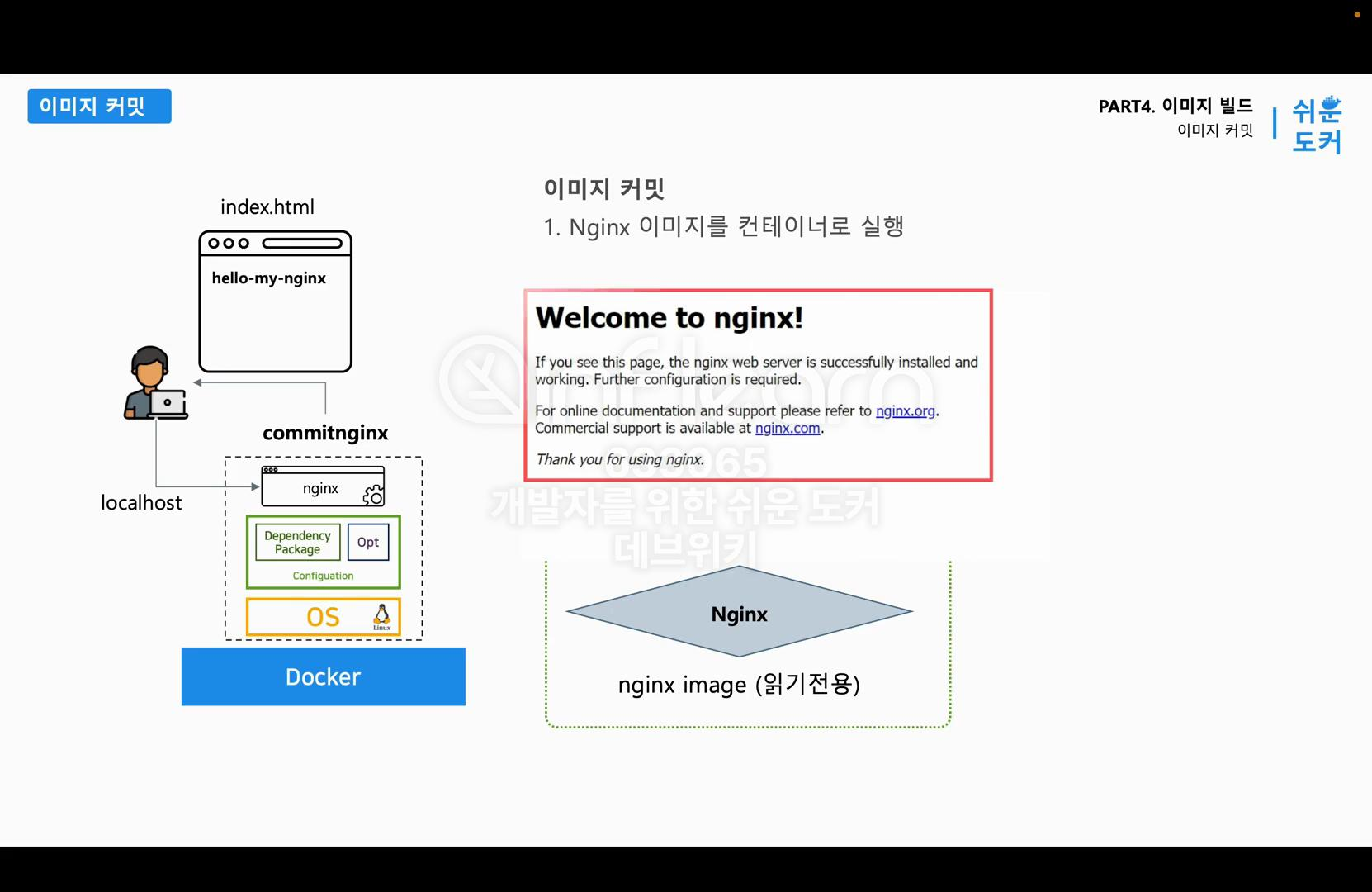Click the 'localhost' label
This screenshot has height=892, width=1372.
[141, 503]
